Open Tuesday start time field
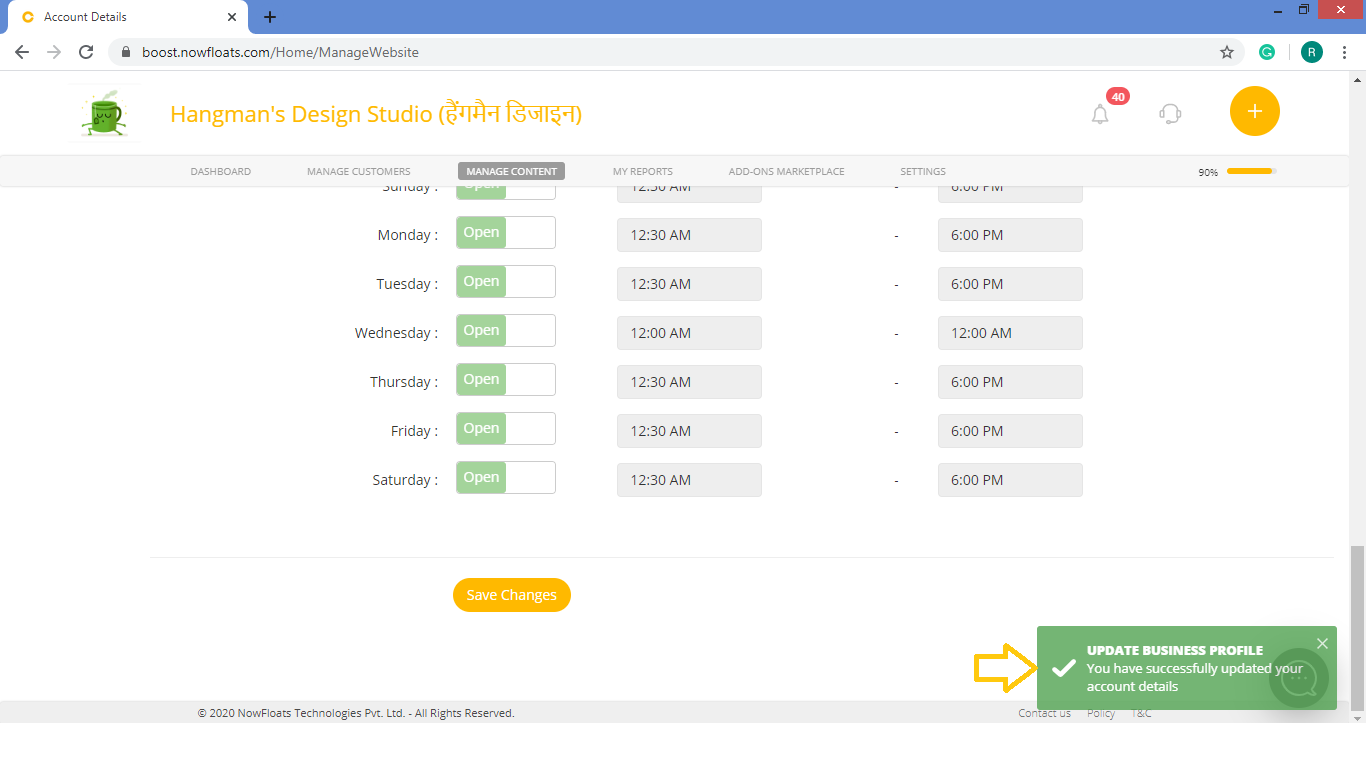The height and width of the screenshot is (768, 1366). pyautogui.click(x=689, y=284)
